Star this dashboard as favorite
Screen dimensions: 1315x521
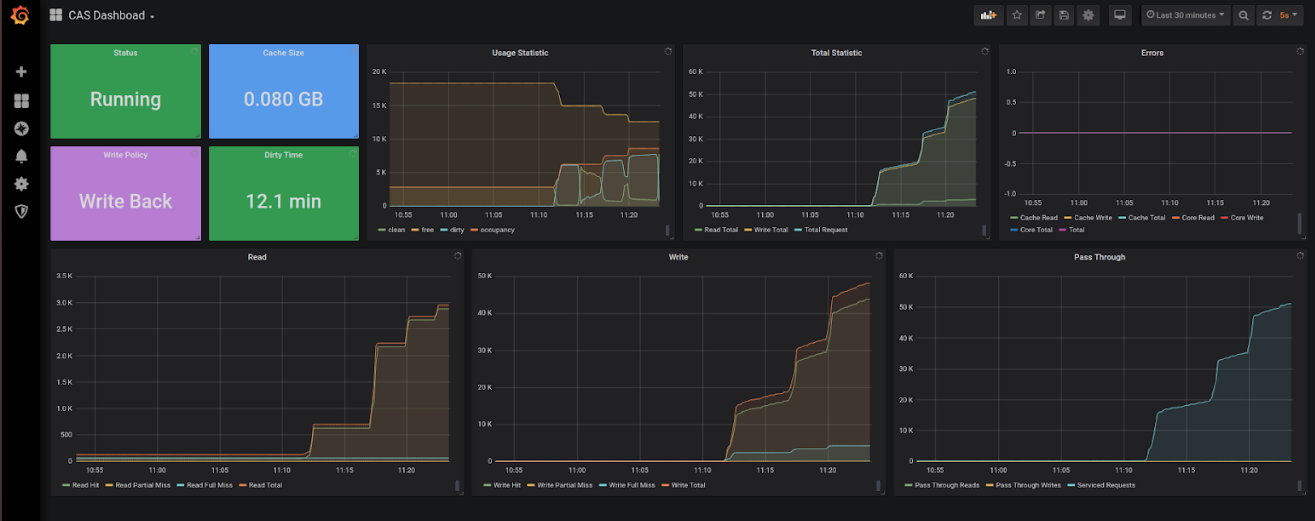tap(1017, 15)
